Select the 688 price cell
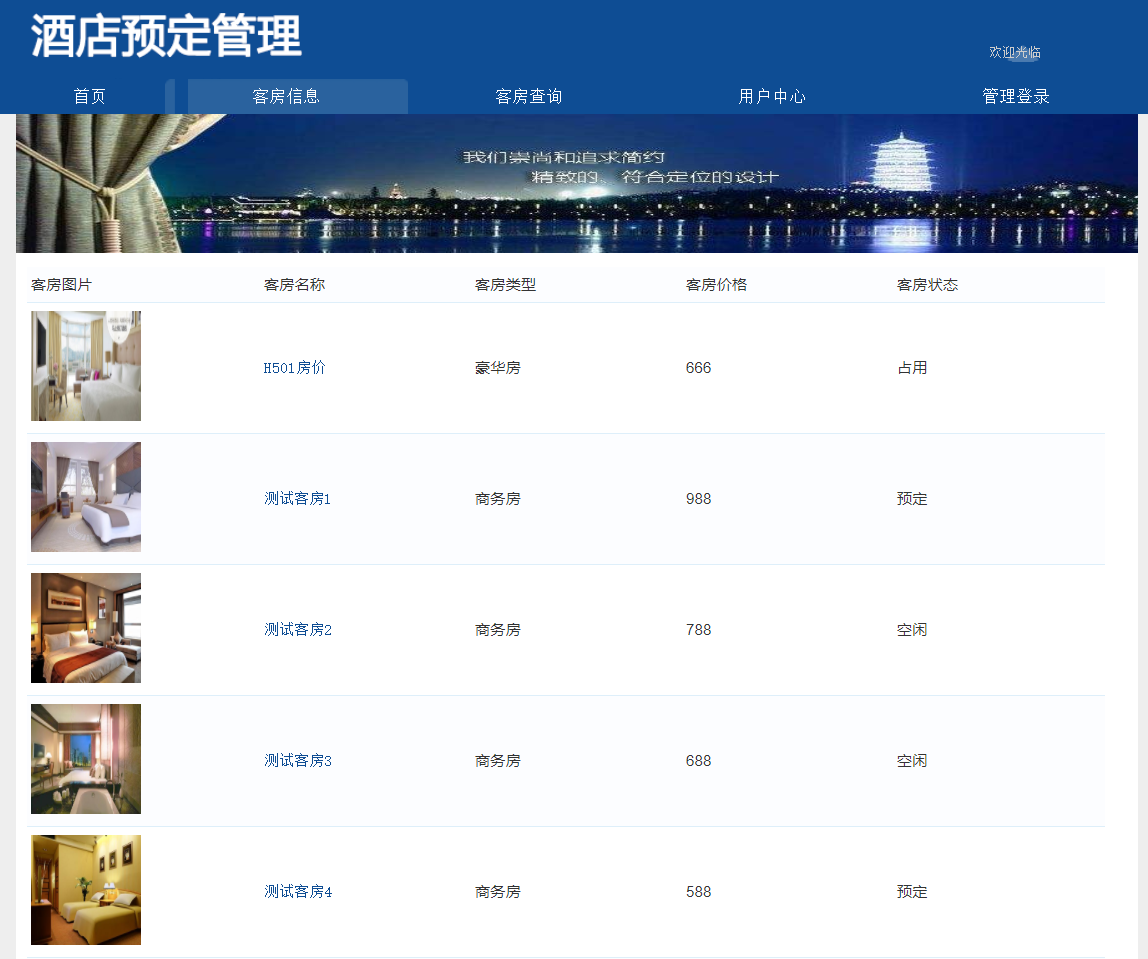The height and width of the screenshot is (959, 1148). pos(698,761)
